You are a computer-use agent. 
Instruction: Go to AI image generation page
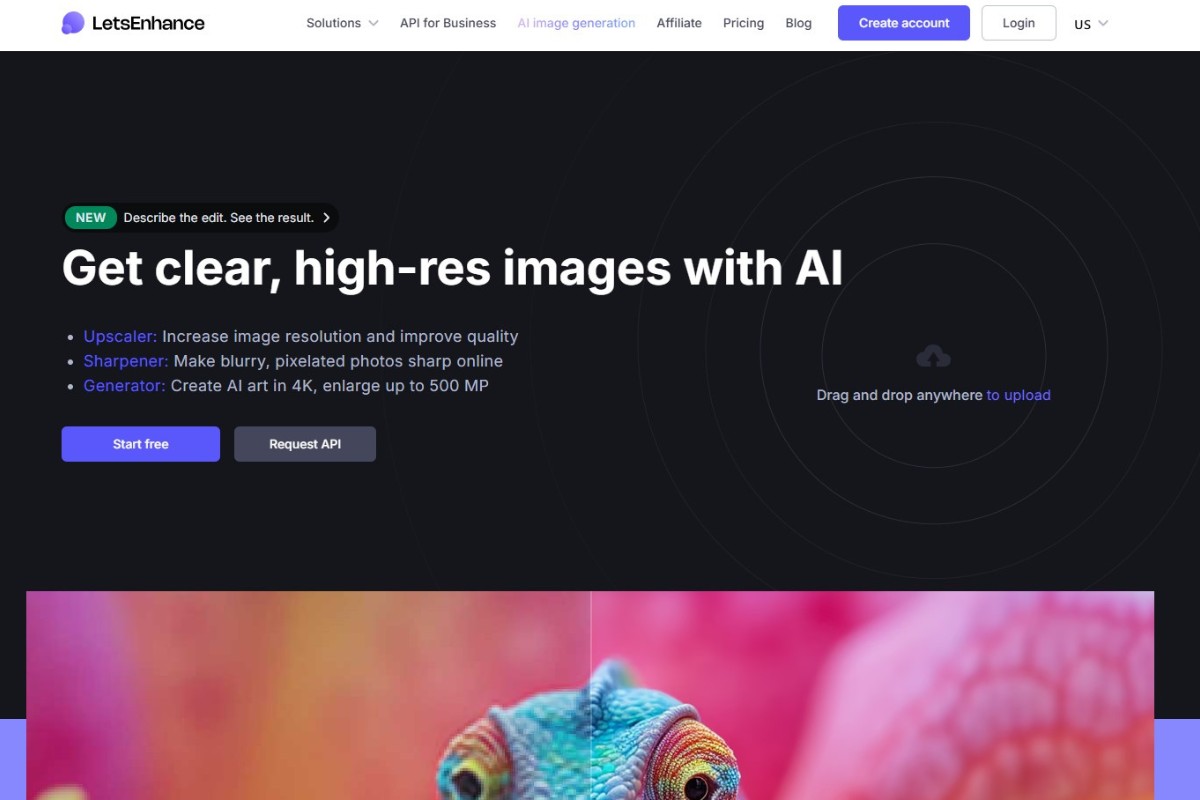(576, 23)
